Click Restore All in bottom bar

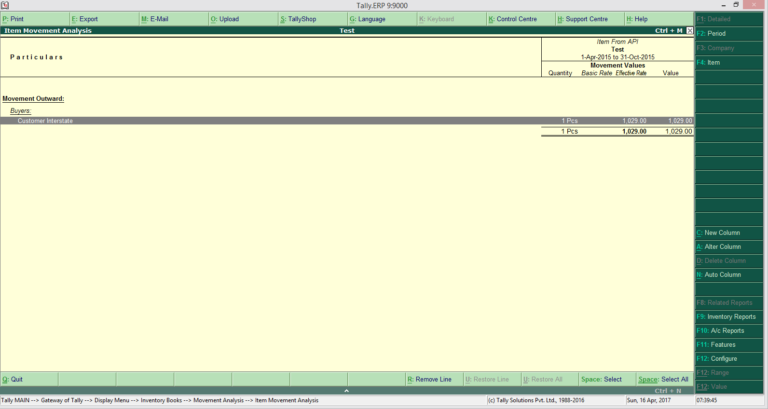(550, 379)
